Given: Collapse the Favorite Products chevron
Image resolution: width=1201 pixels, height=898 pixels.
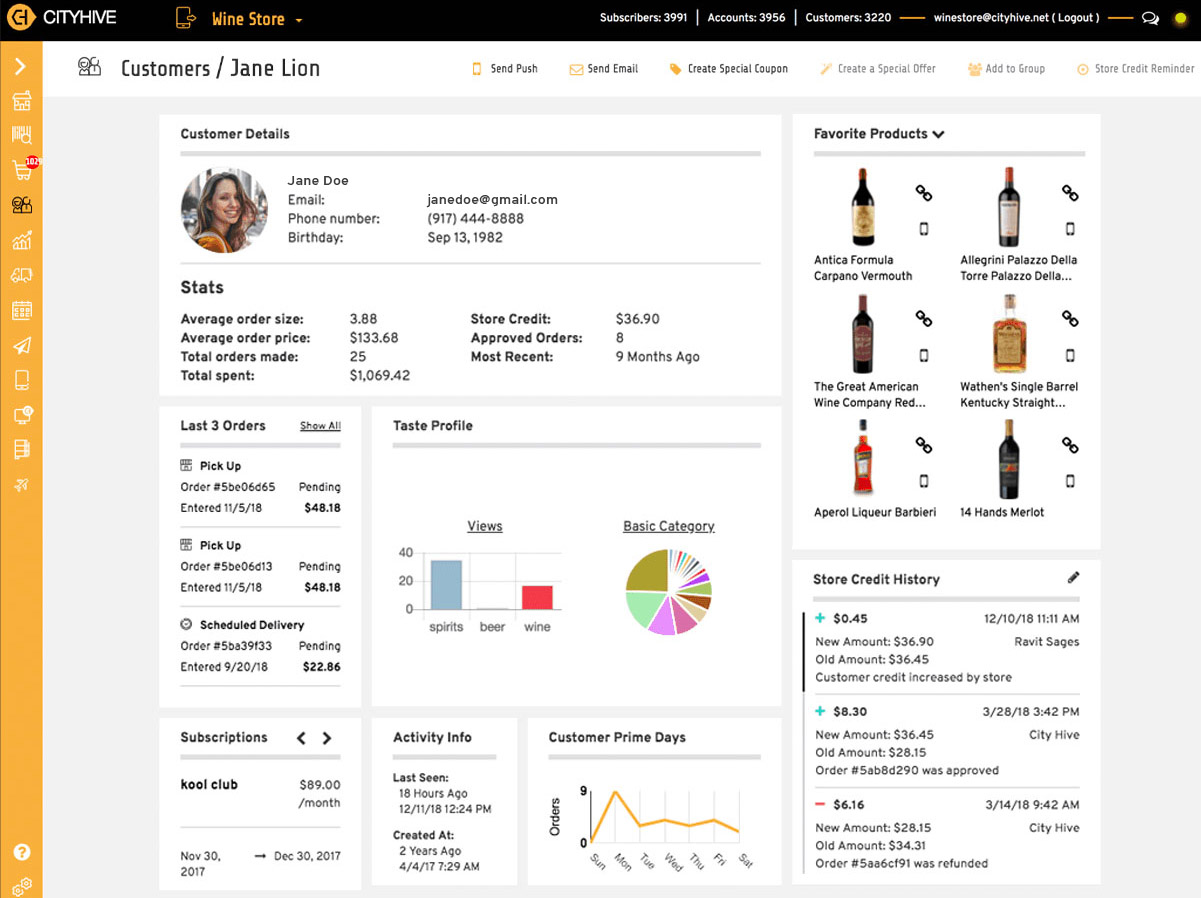Looking at the screenshot, I should click(x=938, y=134).
